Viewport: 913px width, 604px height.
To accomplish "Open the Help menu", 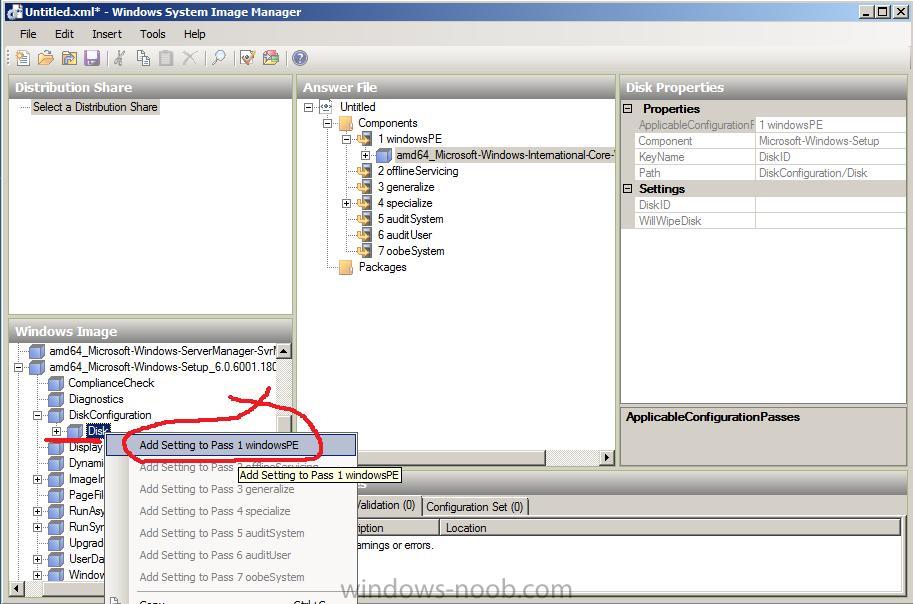I will [x=194, y=34].
